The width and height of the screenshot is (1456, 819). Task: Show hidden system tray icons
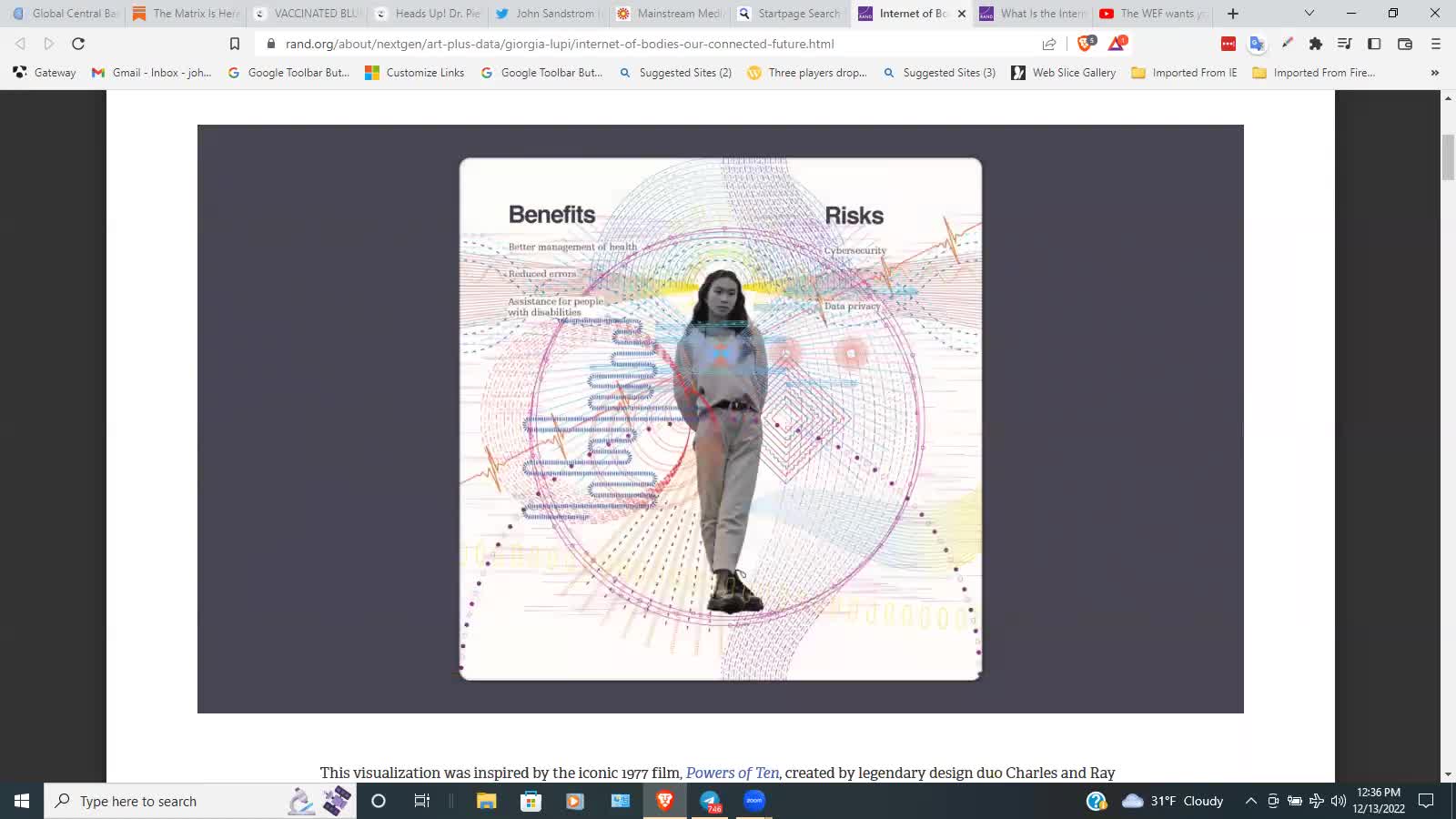coord(1251,801)
